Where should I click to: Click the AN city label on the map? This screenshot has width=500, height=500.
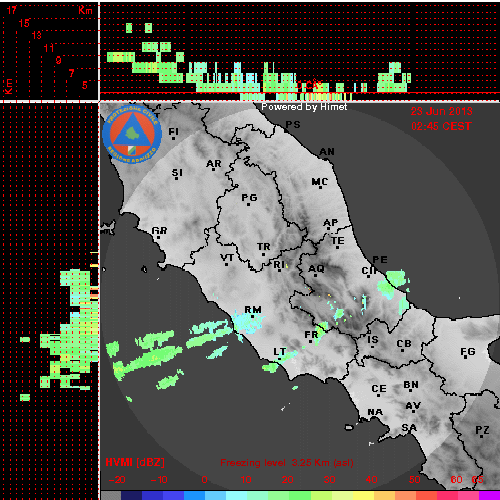(x=327, y=152)
